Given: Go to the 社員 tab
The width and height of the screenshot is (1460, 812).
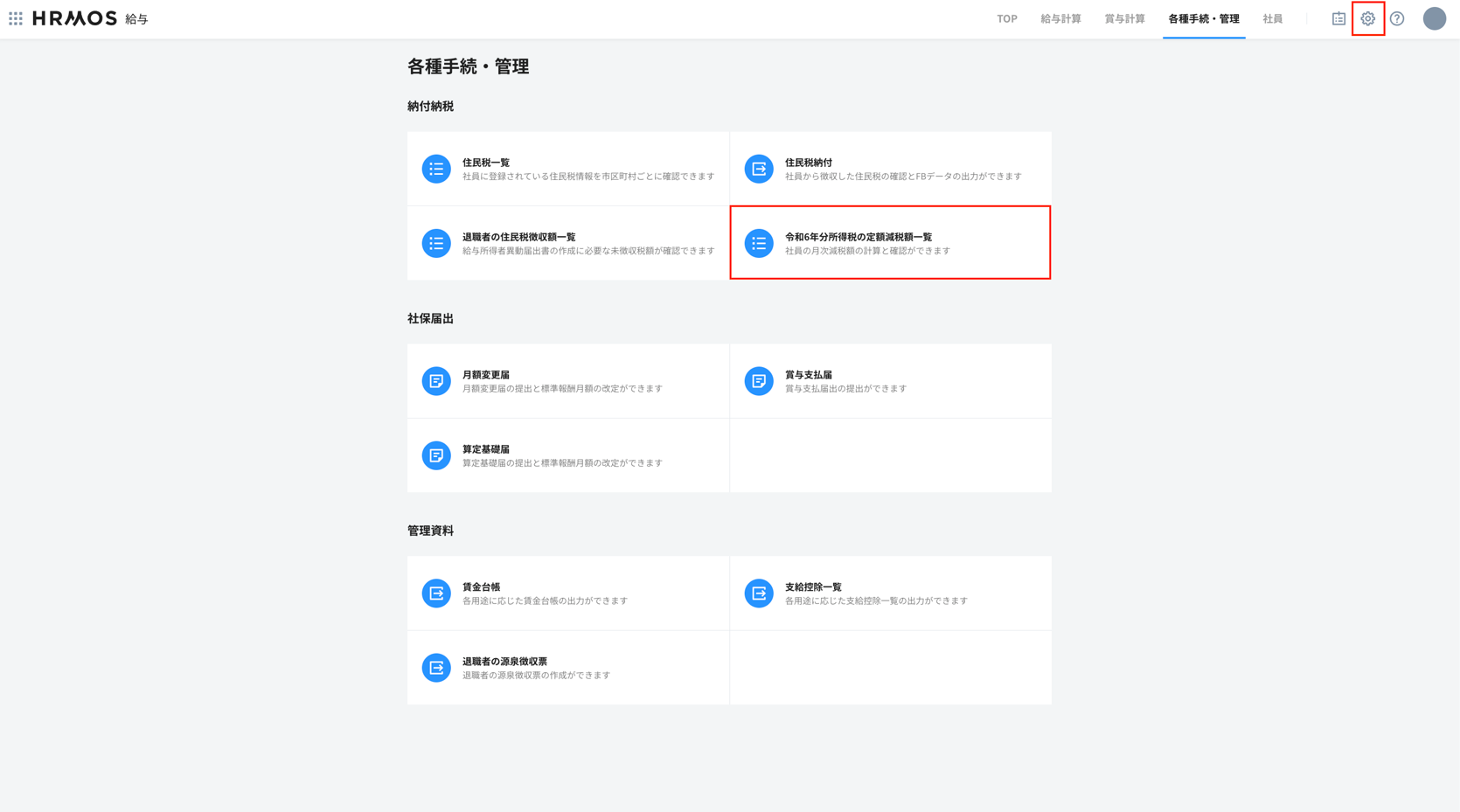Looking at the screenshot, I should click(x=1272, y=18).
